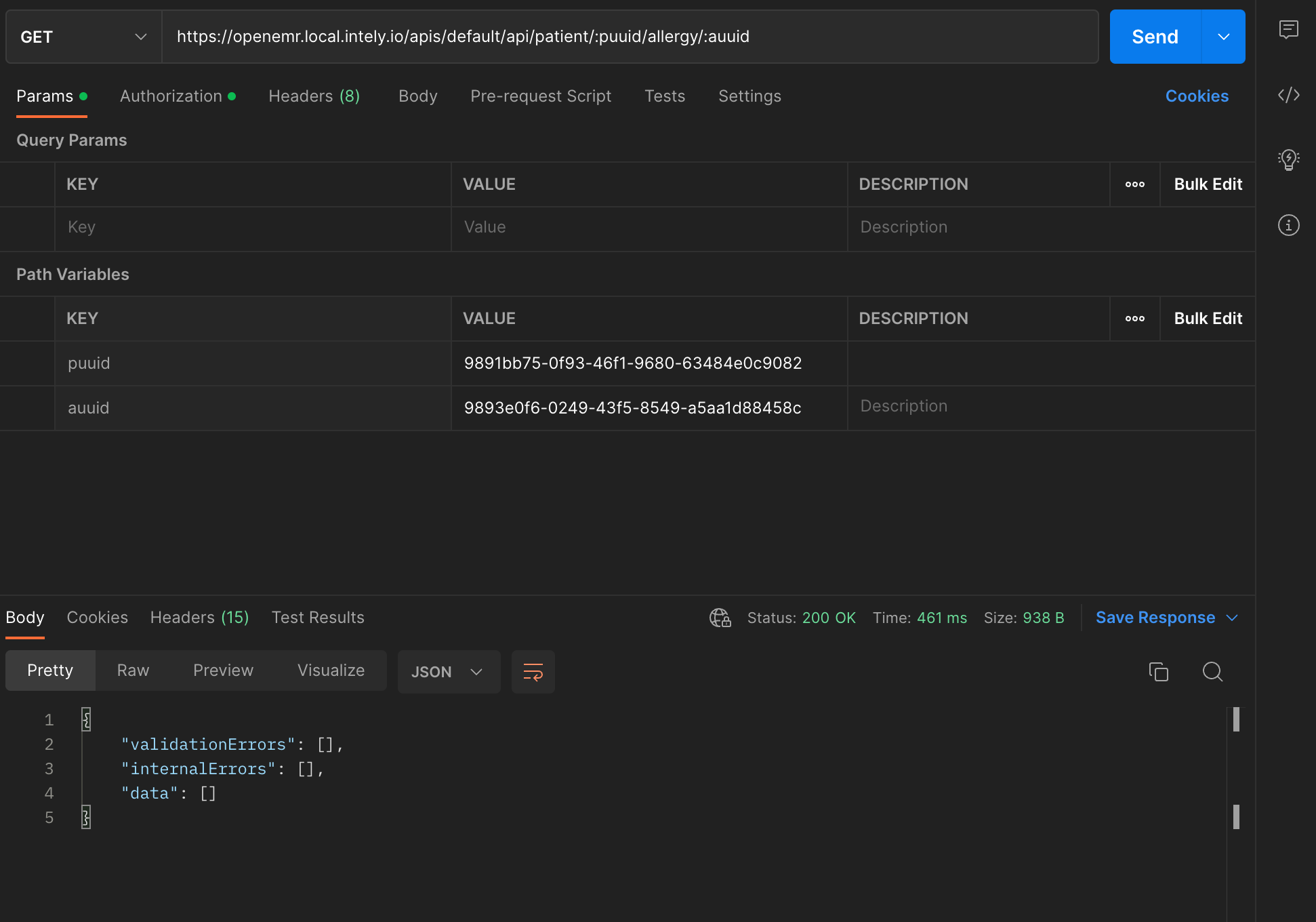Open the Query Params more options menu

(x=1134, y=184)
